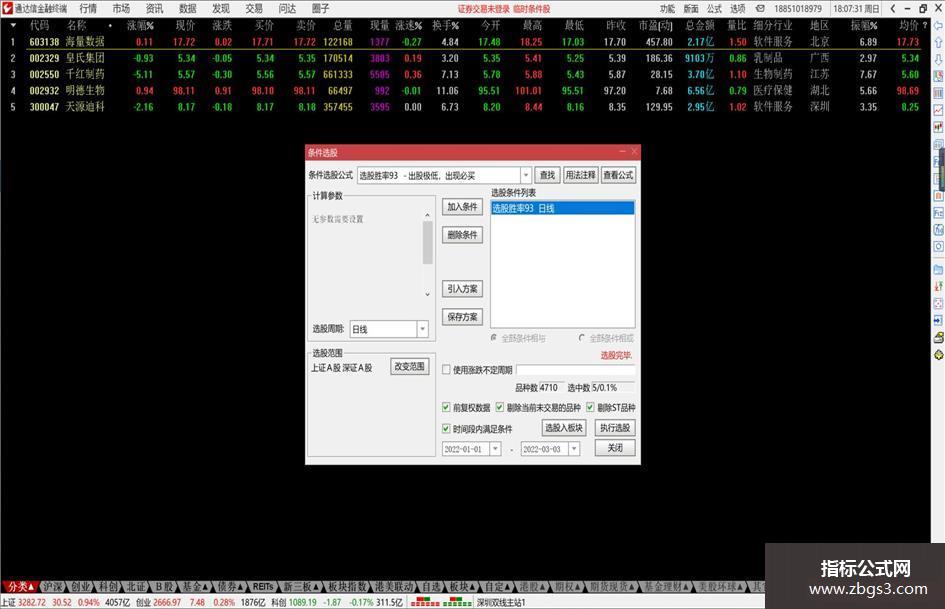This screenshot has width=945, height=609.
Task: Click the up arrow icon in right sidebar
Action: point(938,42)
